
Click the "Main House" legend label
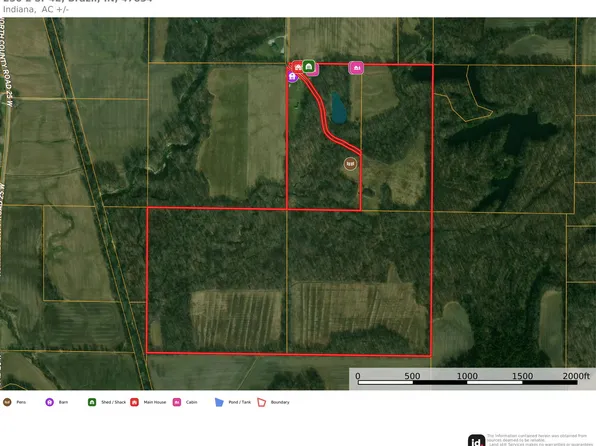155,402
